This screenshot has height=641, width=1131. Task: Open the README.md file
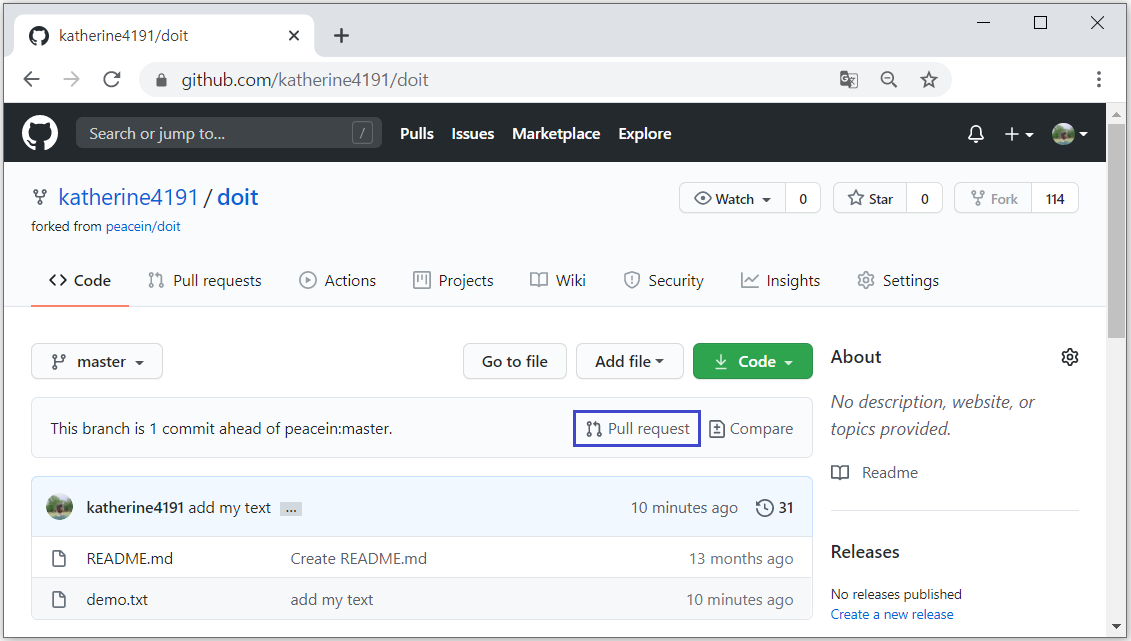130,559
